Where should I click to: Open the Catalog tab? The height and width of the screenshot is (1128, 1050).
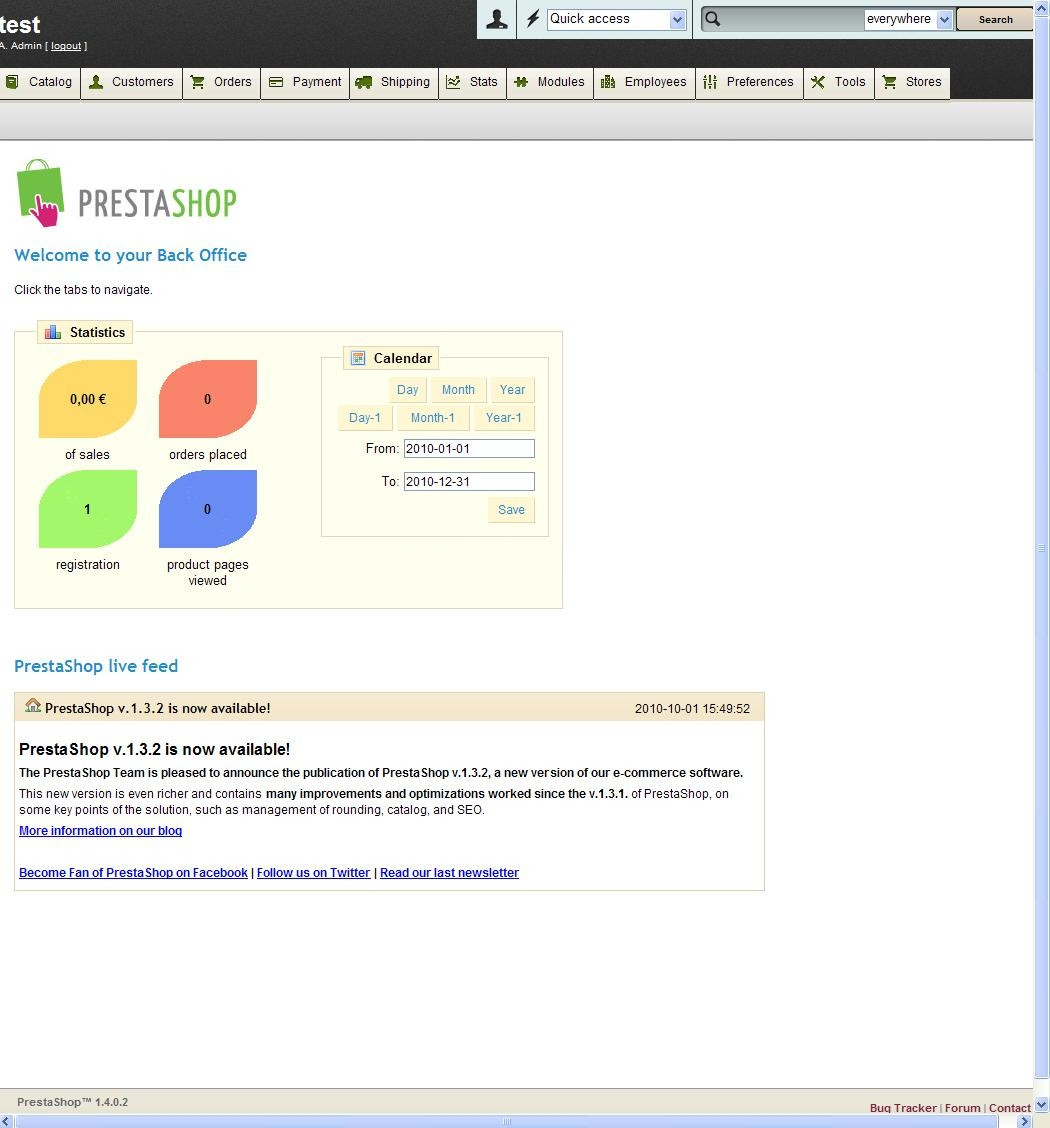point(40,82)
